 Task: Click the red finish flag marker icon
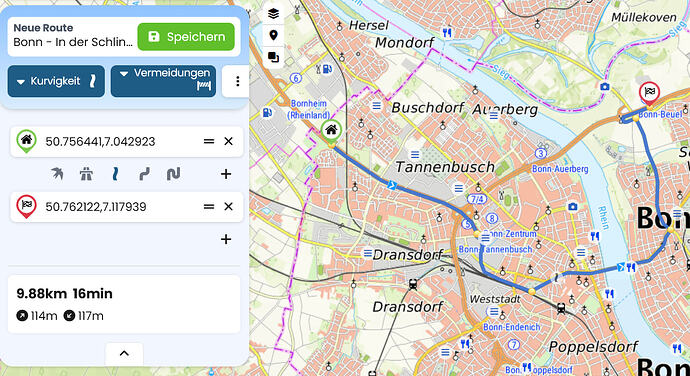coord(26,206)
